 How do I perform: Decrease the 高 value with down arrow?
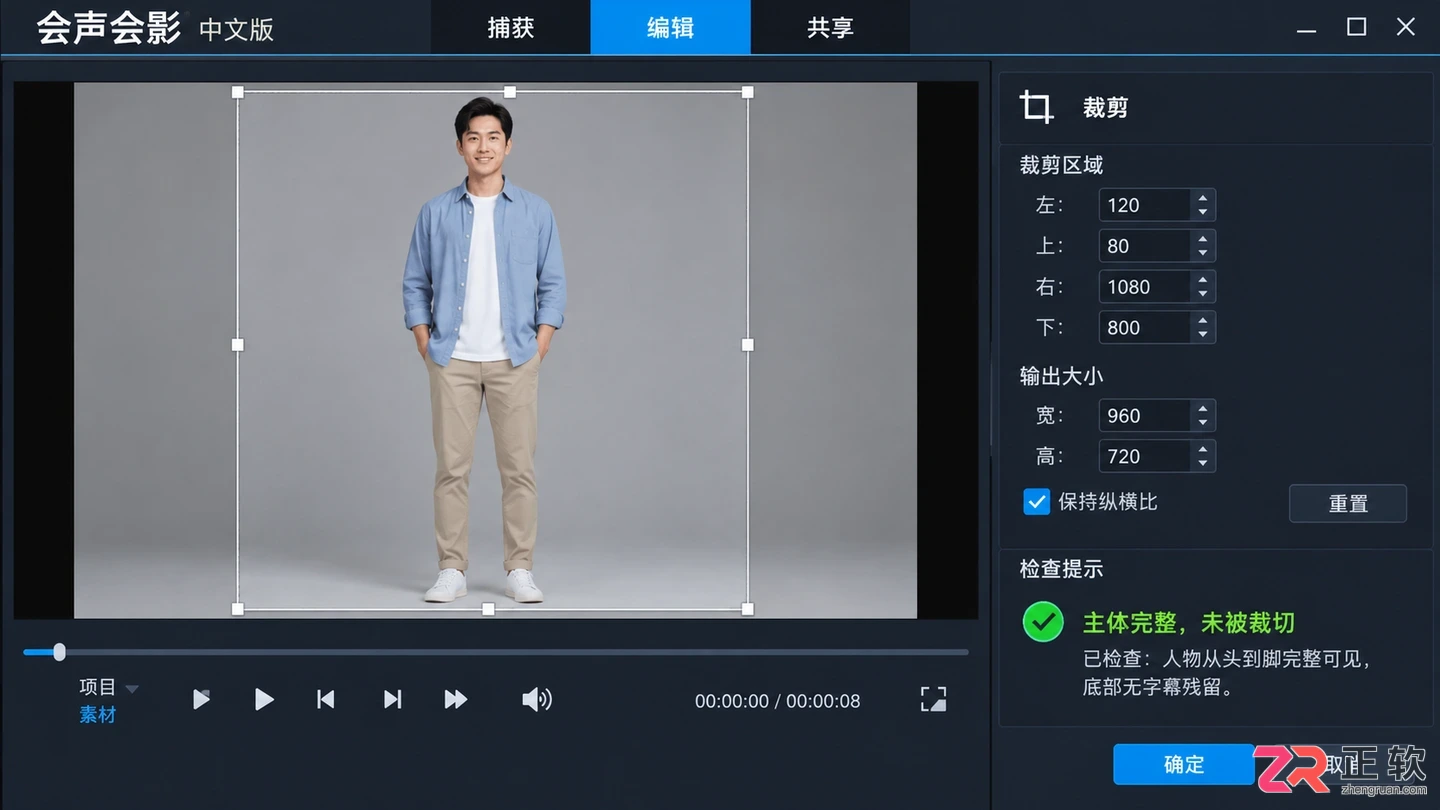1203,464
